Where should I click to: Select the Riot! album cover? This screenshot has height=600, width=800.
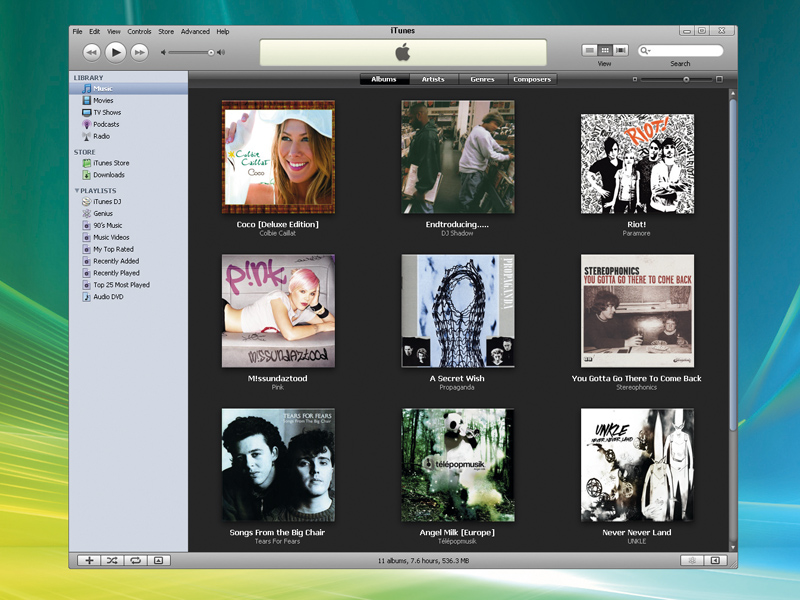[637, 164]
